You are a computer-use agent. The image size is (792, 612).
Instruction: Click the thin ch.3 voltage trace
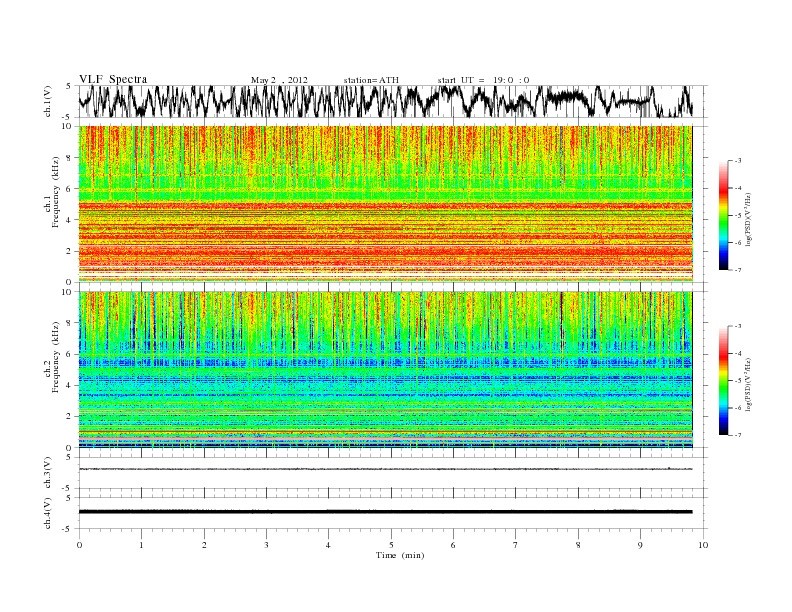(385, 469)
